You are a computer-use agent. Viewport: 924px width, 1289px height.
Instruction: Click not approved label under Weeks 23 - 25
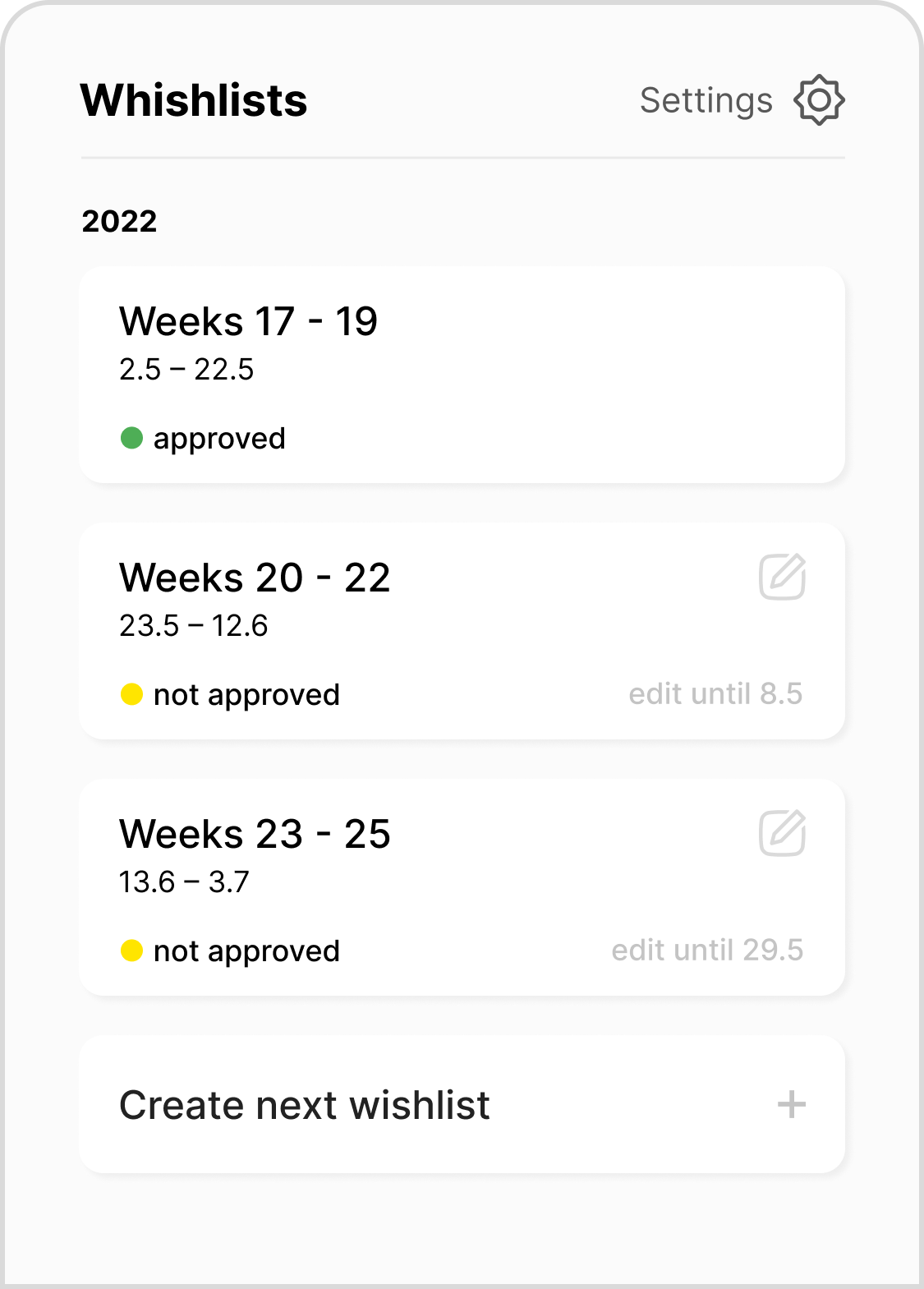(x=246, y=951)
